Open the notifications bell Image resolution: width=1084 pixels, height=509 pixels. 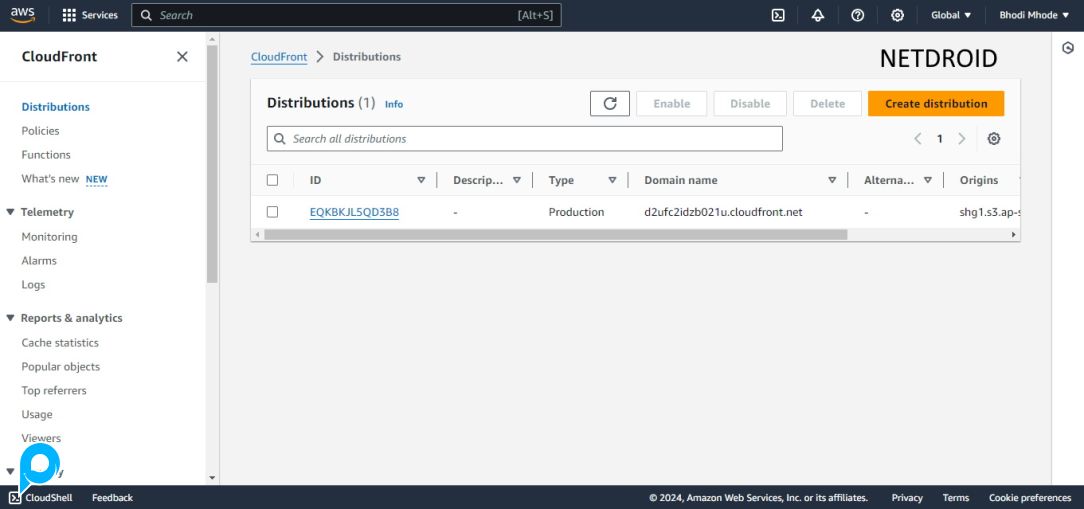818,15
